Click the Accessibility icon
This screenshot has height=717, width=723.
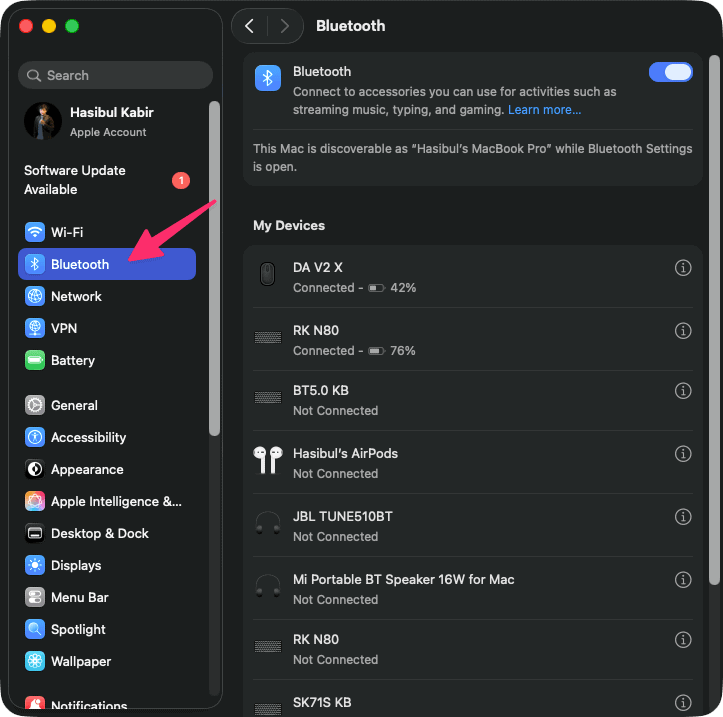point(35,437)
